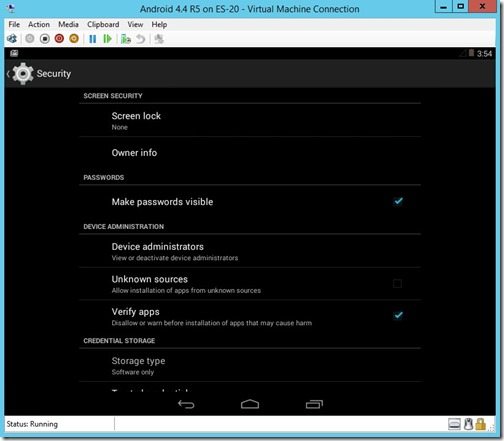Pause the virtual machine
The image size is (504, 441).
(x=93, y=39)
